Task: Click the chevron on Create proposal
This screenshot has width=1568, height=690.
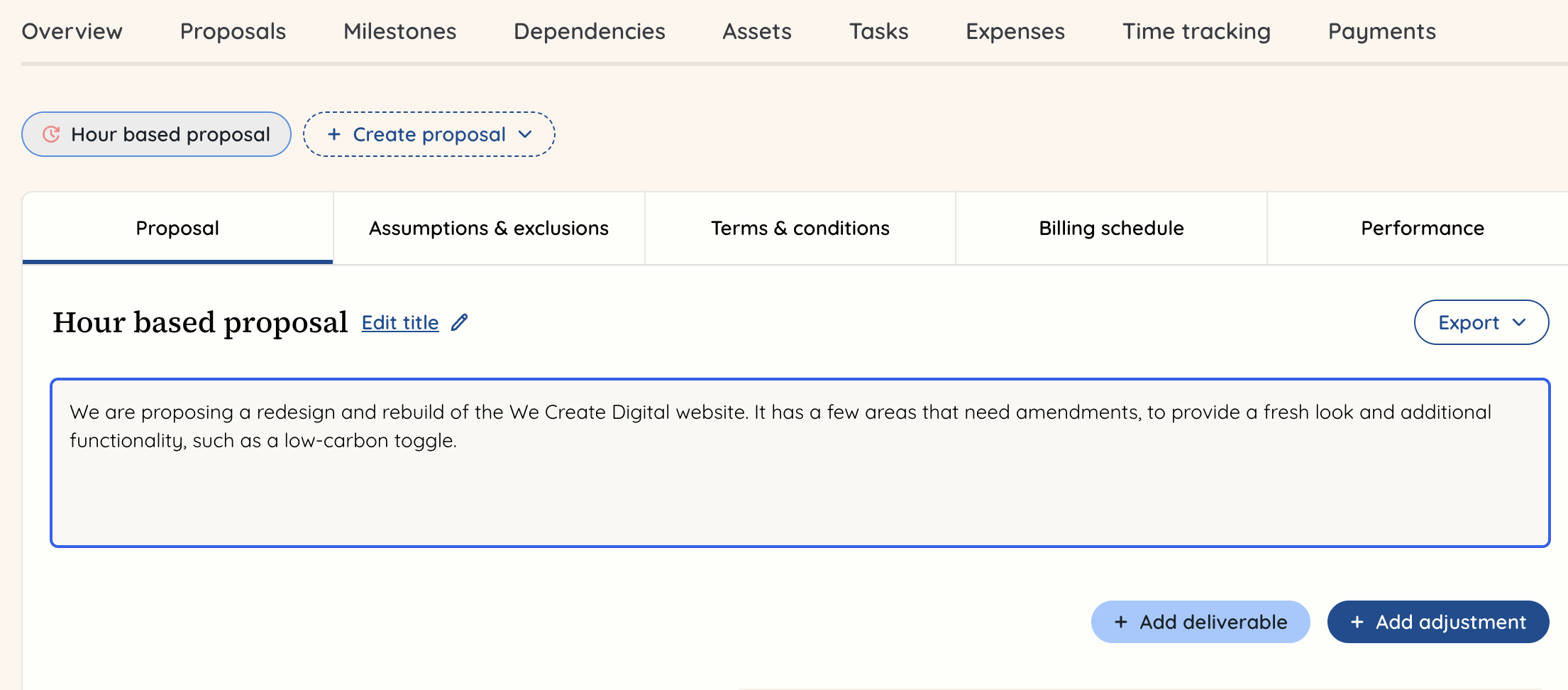Action: pos(525,133)
